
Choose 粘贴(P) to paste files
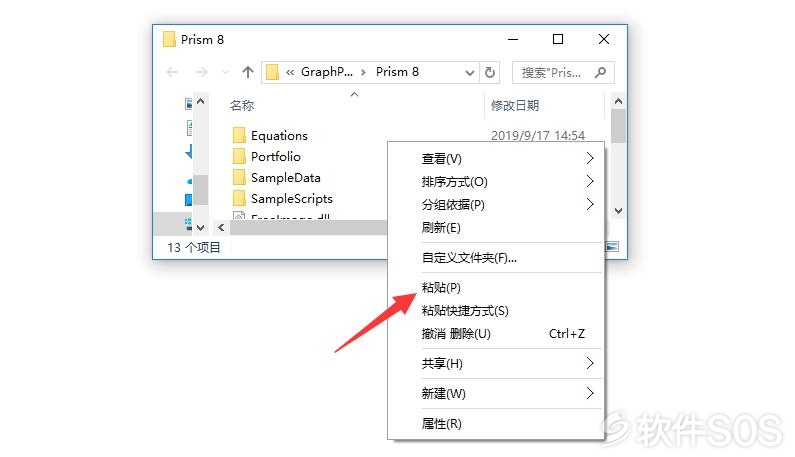tap(496, 288)
